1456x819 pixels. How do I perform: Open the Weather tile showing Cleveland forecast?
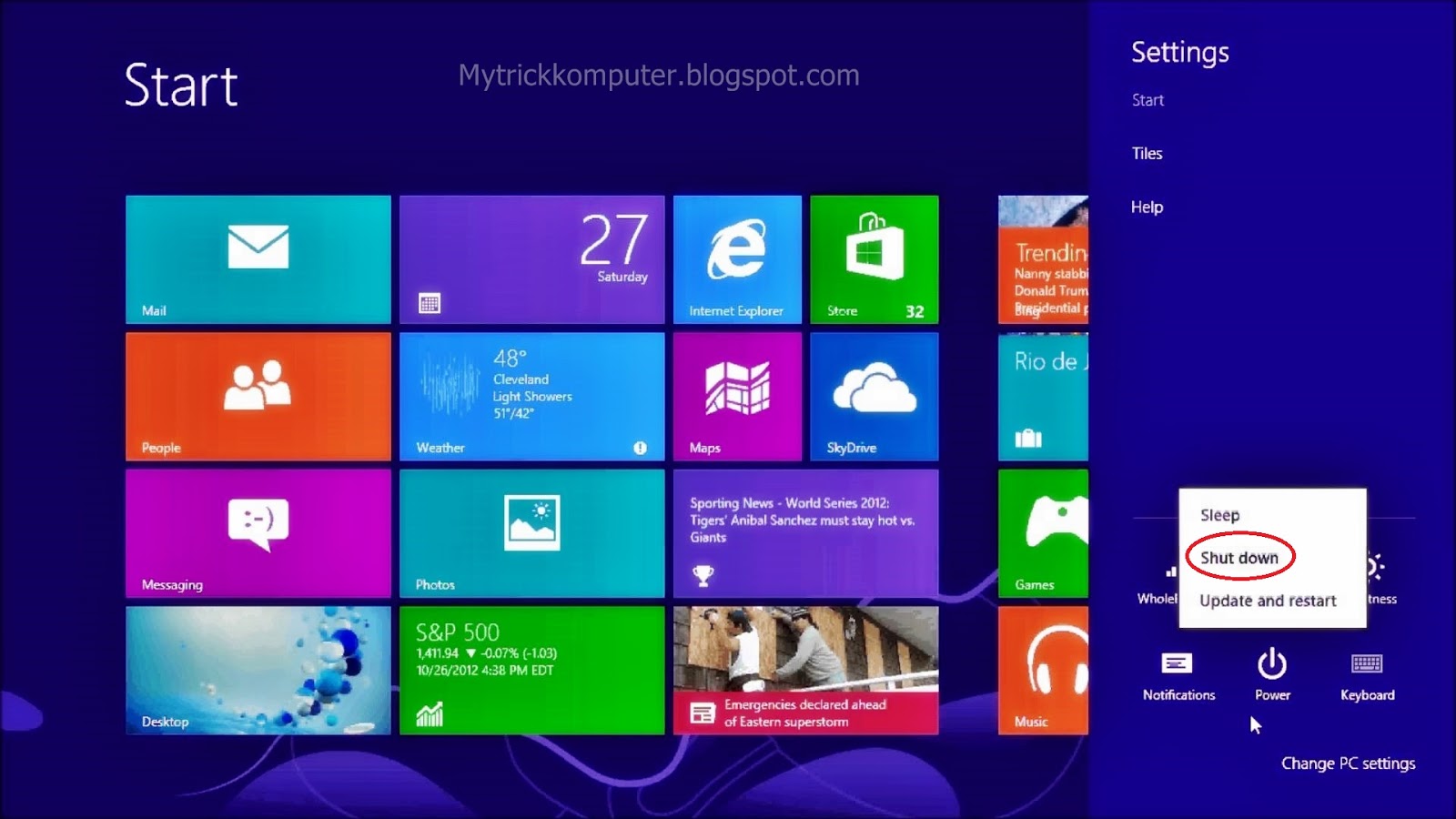(x=531, y=397)
